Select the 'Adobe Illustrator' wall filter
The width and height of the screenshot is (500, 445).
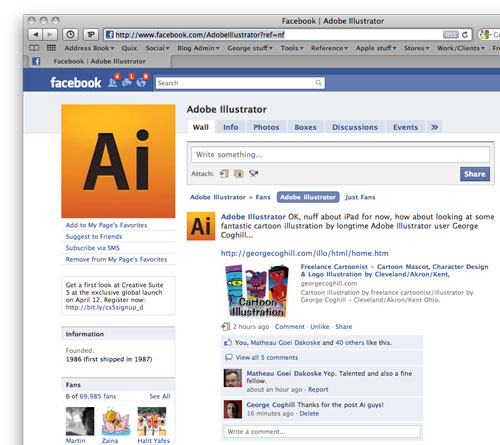tap(308, 197)
